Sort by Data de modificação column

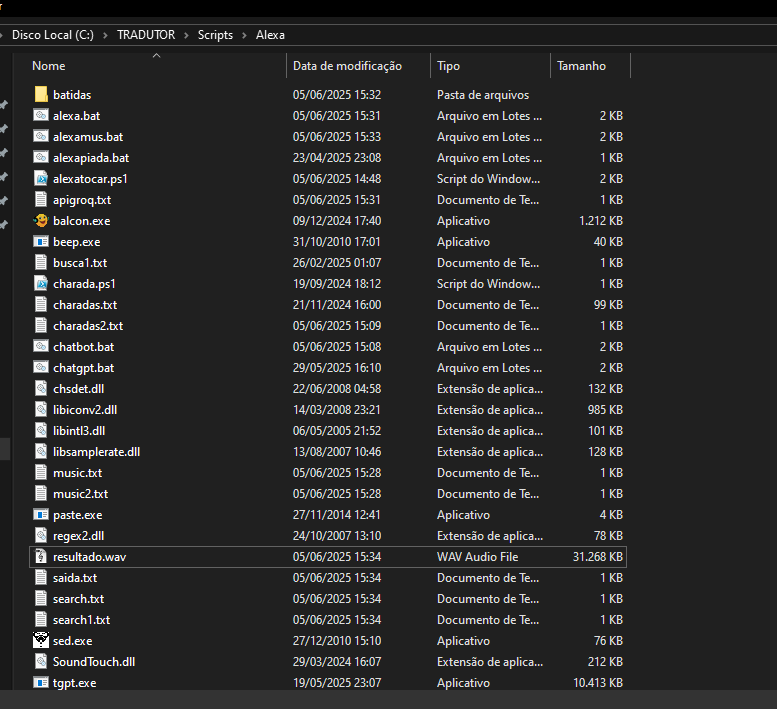347,66
